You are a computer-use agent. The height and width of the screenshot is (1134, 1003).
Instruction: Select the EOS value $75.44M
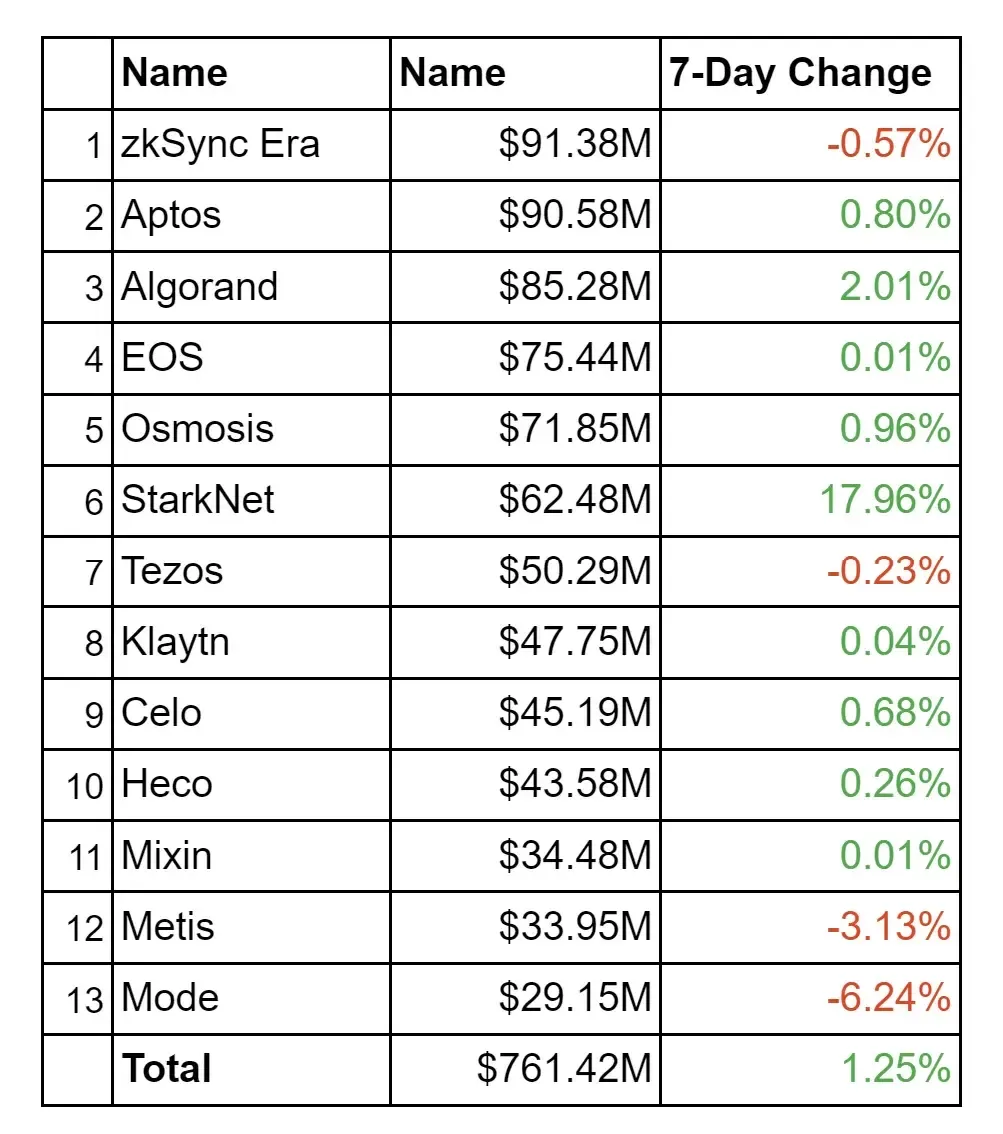(x=575, y=358)
